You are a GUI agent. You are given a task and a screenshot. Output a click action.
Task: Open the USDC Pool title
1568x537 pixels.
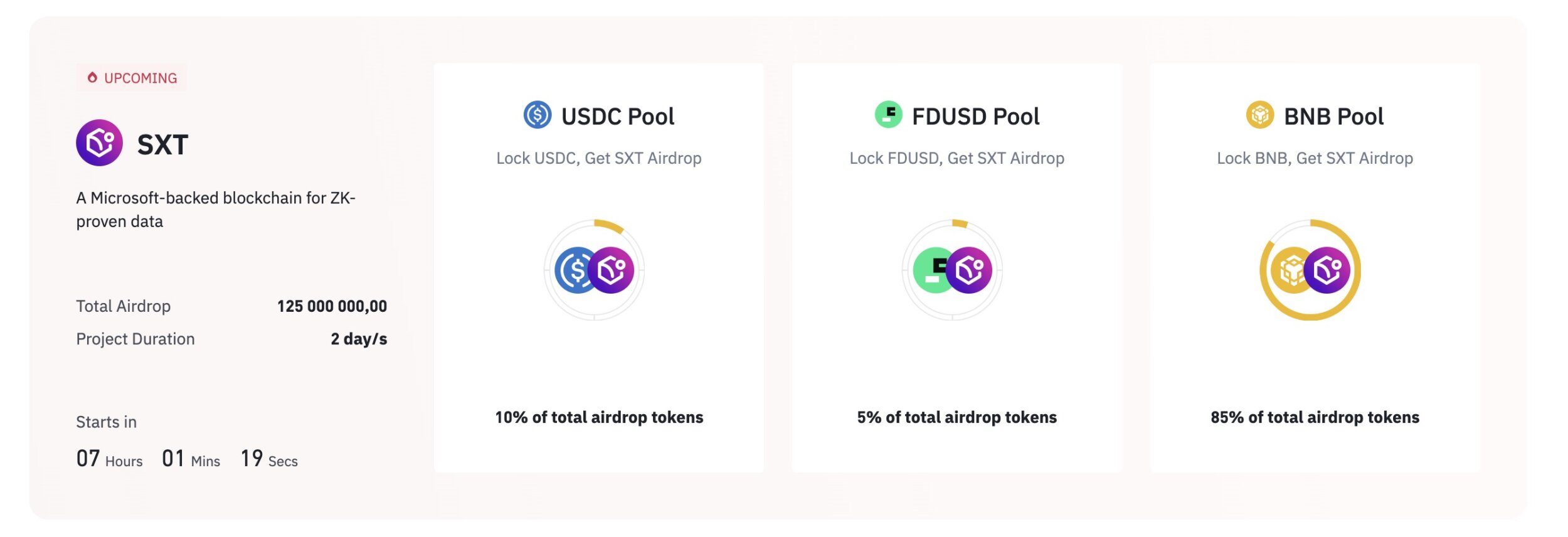[x=618, y=117]
